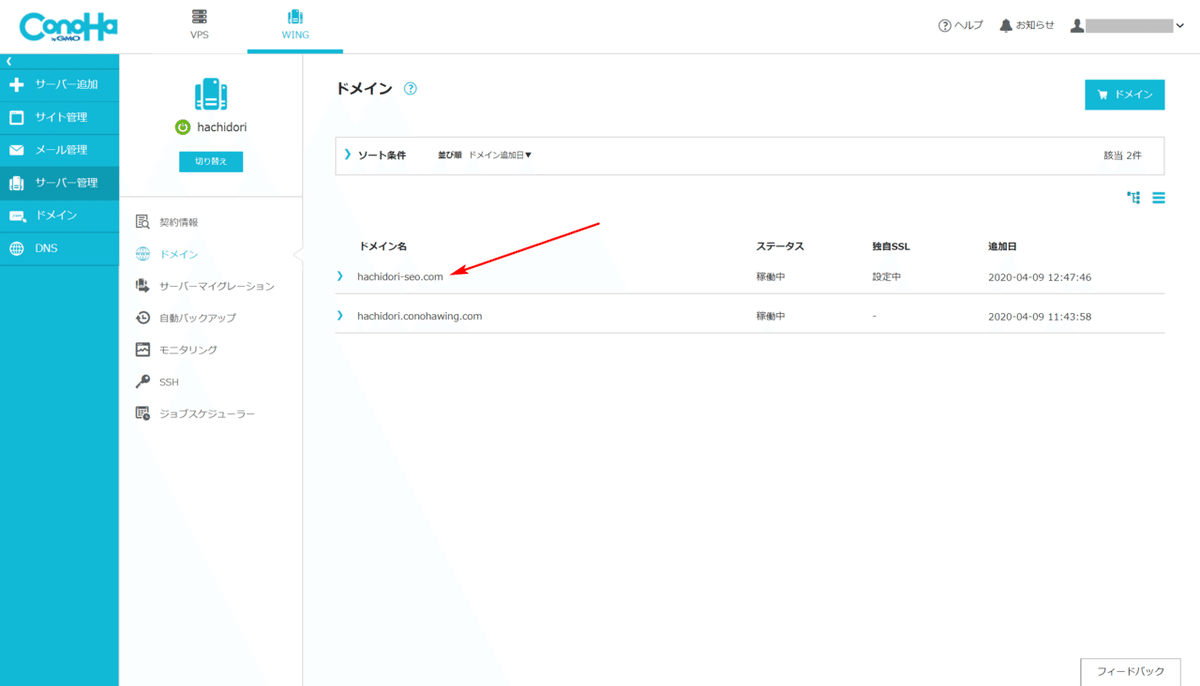Expand the hachidori.conohawing.com row
This screenshot has width=1200, height=686.
click(x=340, y=316)
